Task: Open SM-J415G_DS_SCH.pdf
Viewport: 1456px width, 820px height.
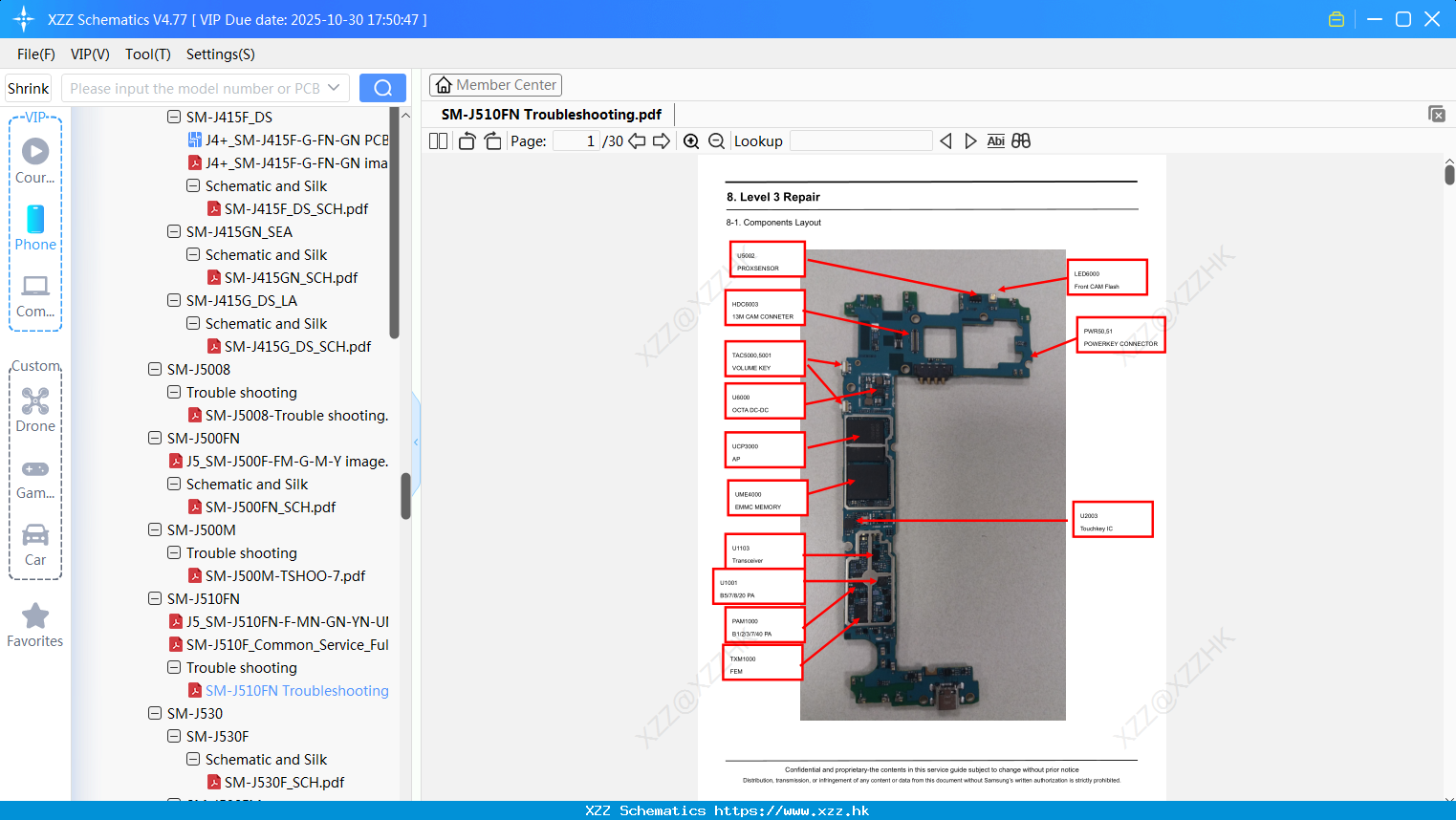Action: point(289,346)
